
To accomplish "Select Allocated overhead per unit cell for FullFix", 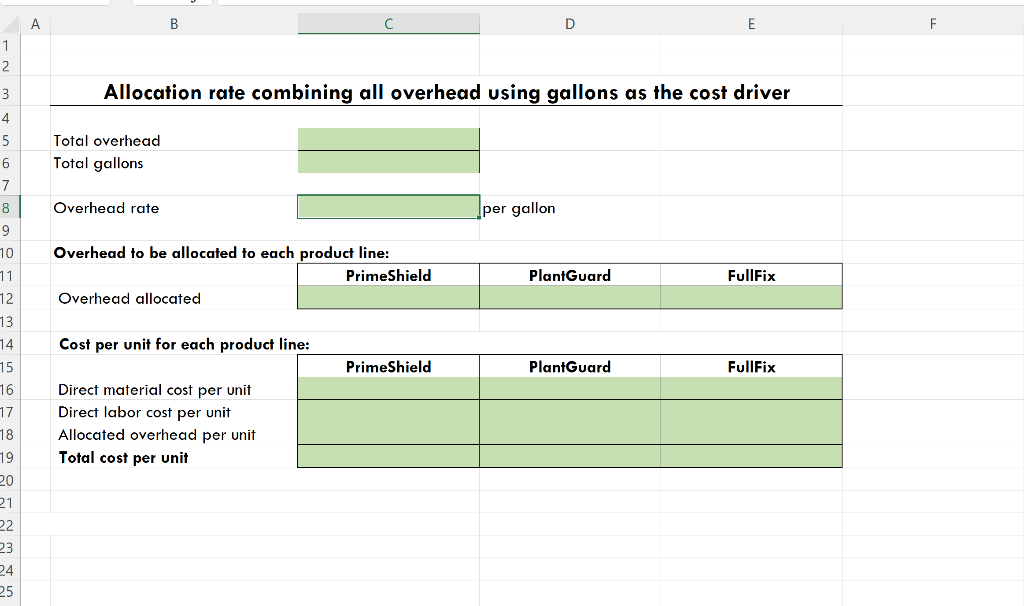I will tap(751, 434).
